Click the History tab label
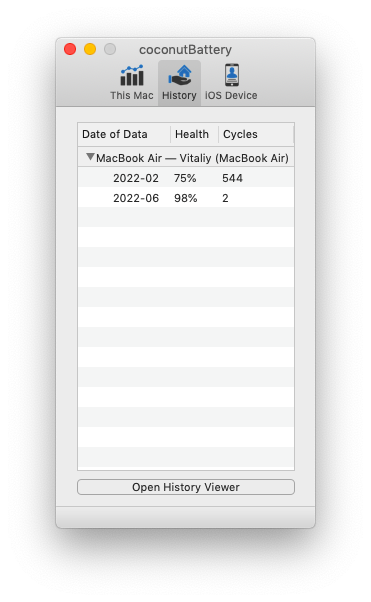Viewport: 371px width, 602px height. click(179, 95)
